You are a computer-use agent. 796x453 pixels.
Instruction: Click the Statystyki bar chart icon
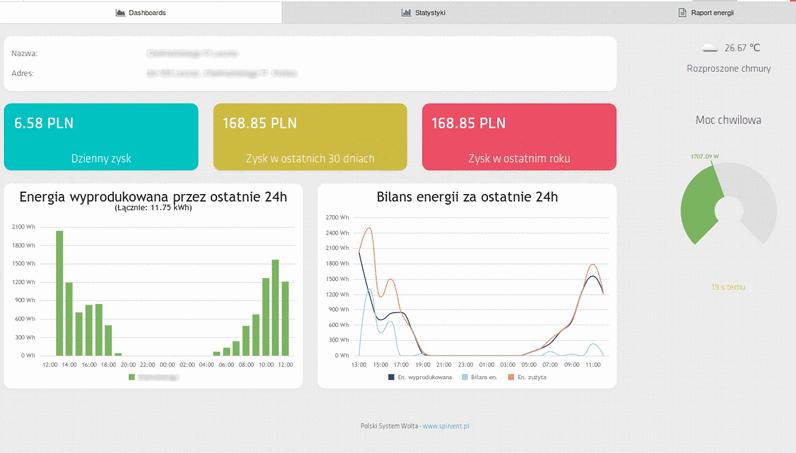(x=406, y=13)
